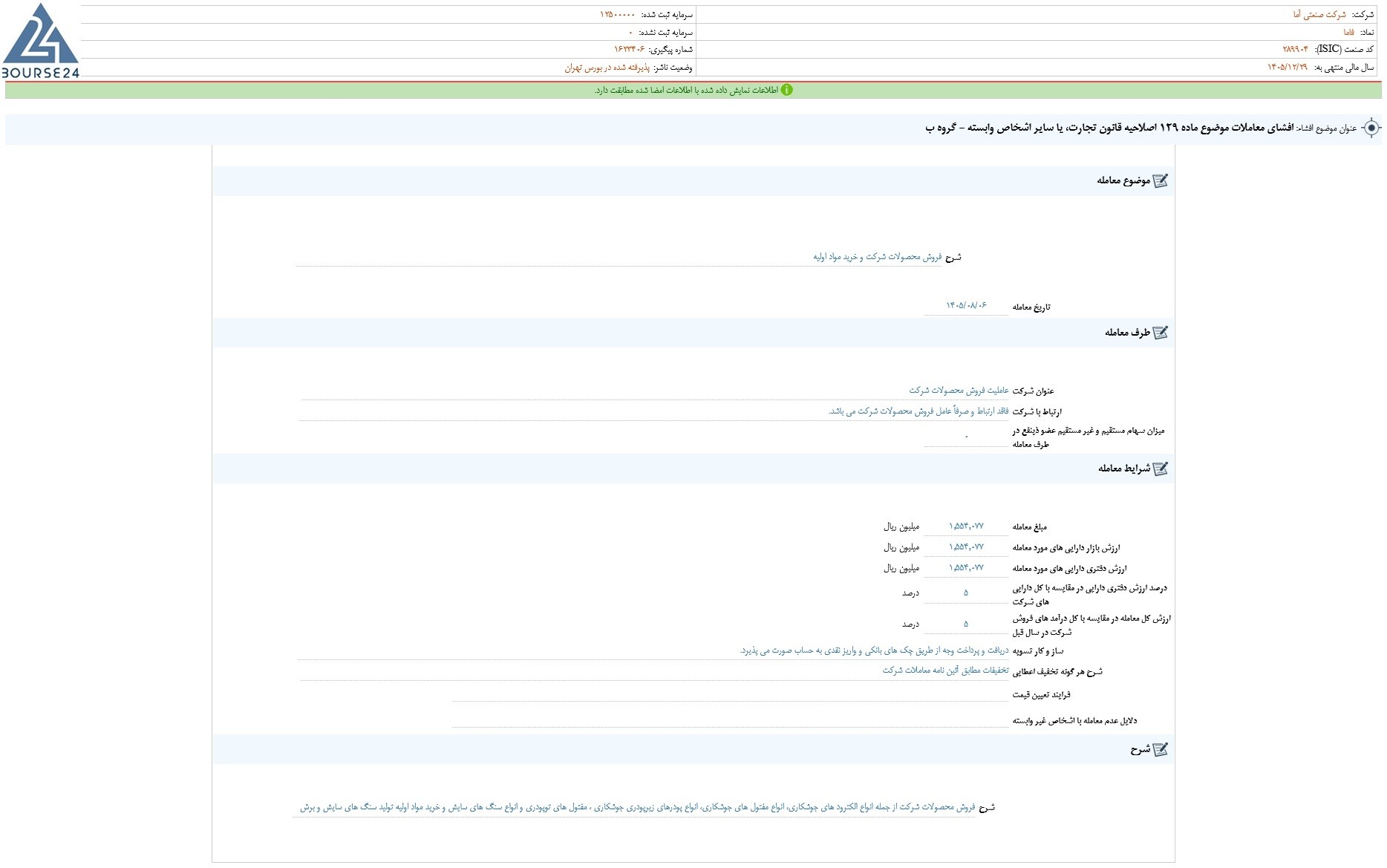1387x868 pixels.
Task: Click the transaction date ۱۴۰۵/۰۸/۰۶
Action: click(966, 305)
